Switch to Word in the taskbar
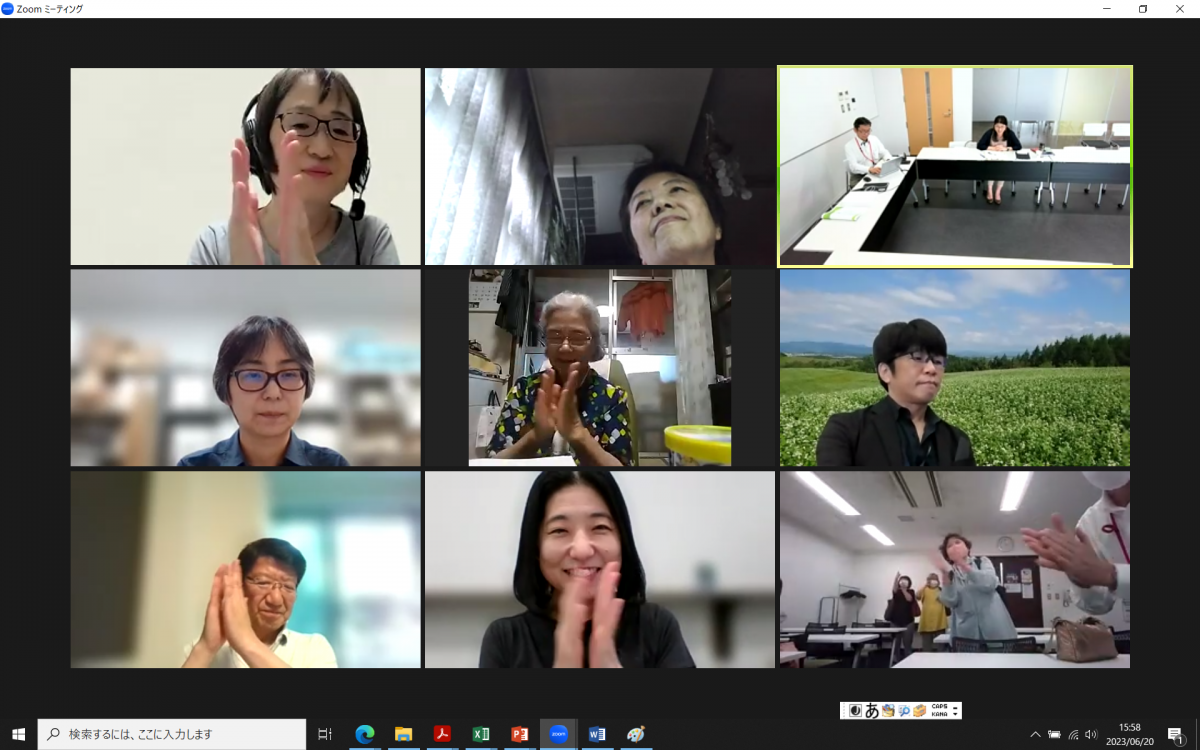Viewport: 1200px width, 750px height. (x=598, y=734)
